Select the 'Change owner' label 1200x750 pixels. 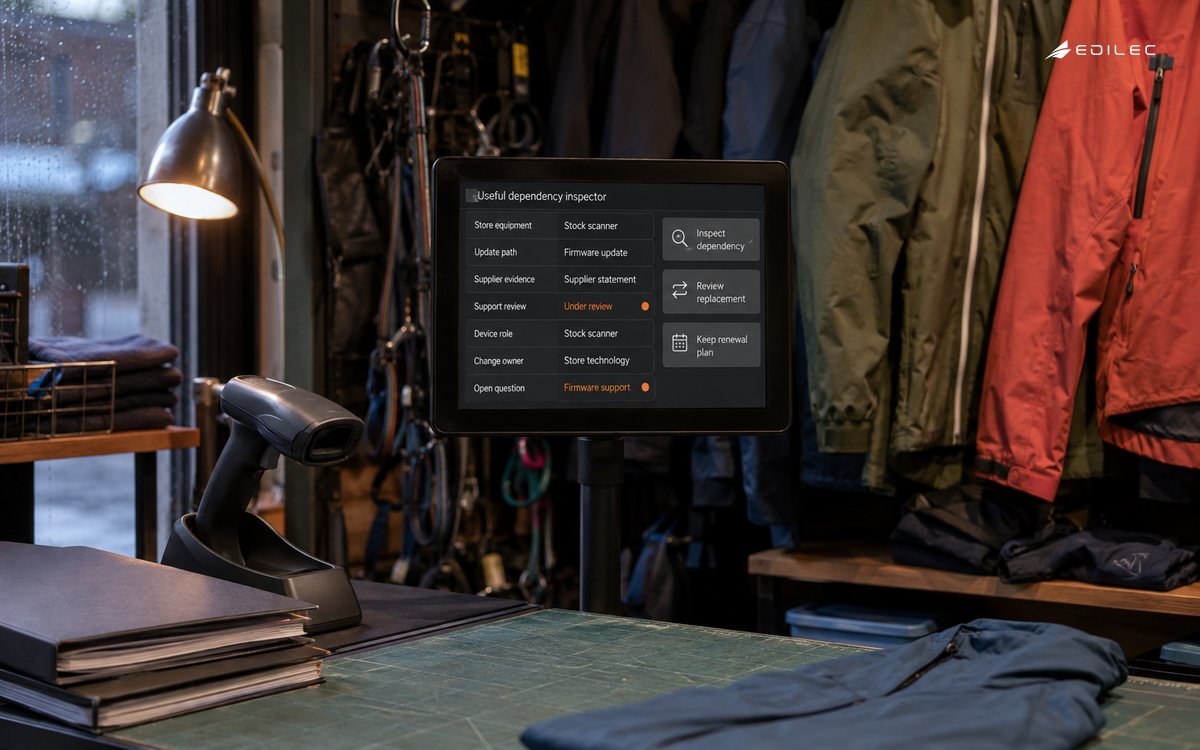499,360
